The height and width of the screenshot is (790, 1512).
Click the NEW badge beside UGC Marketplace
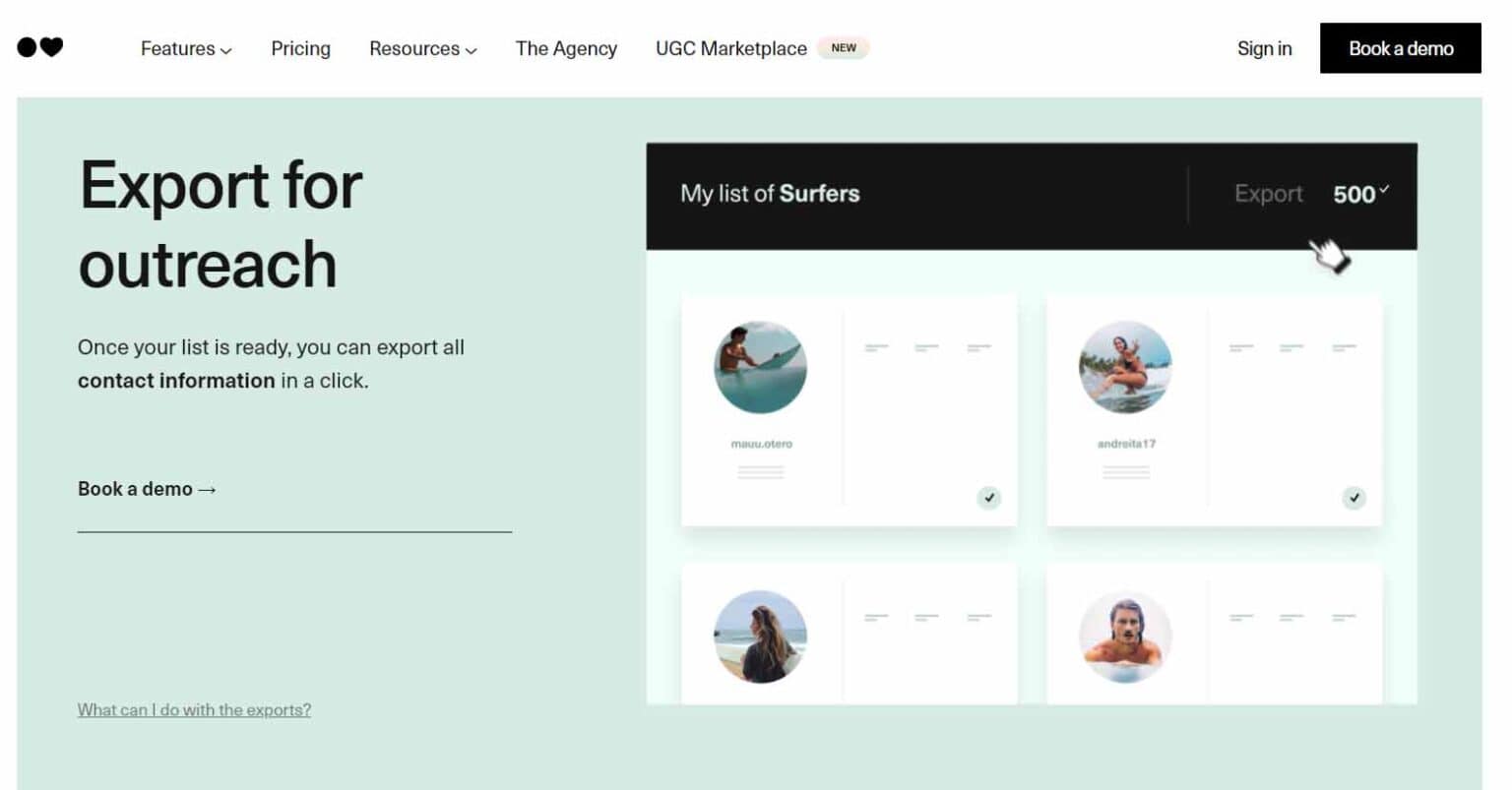click(x=844, y=47)
